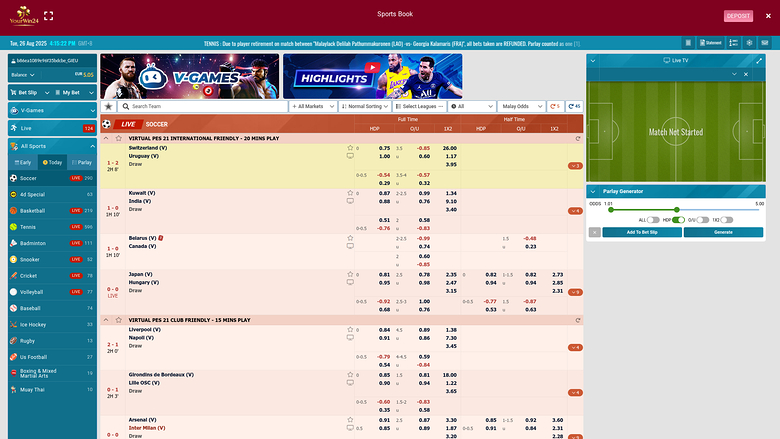Open the V-Games banner

click(190, 77)
